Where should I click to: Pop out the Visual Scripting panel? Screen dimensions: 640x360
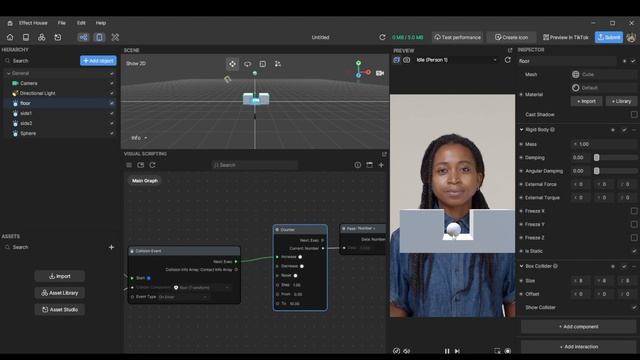click(384, 154)
